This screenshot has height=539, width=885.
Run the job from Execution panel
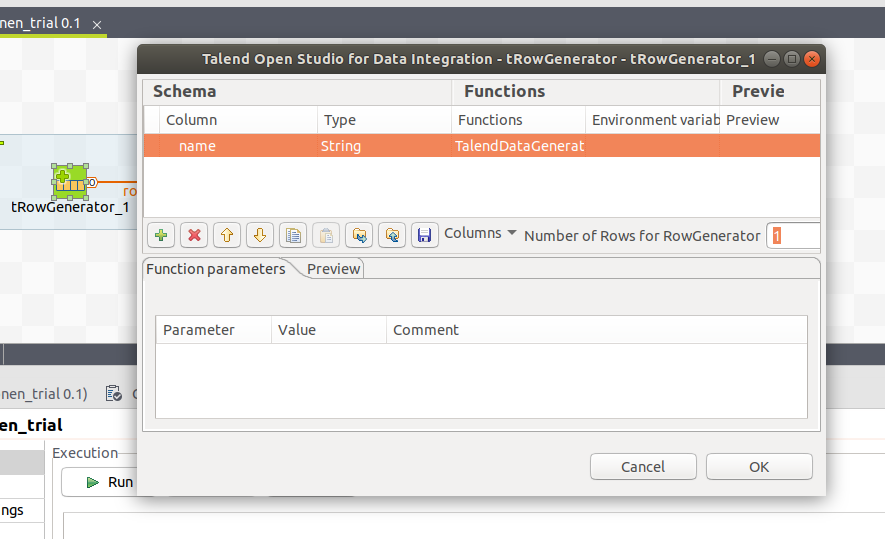pos(110,482)
